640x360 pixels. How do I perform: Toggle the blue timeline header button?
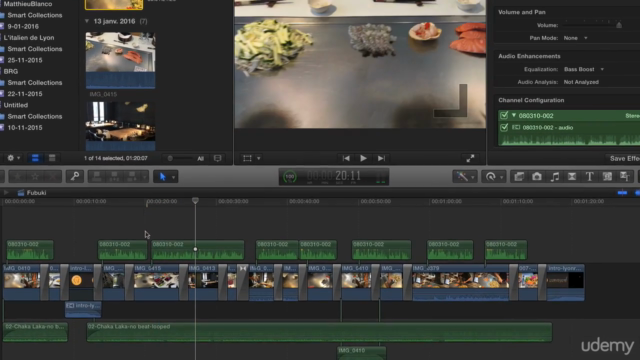pyautogui.click(x=622, y=193)
